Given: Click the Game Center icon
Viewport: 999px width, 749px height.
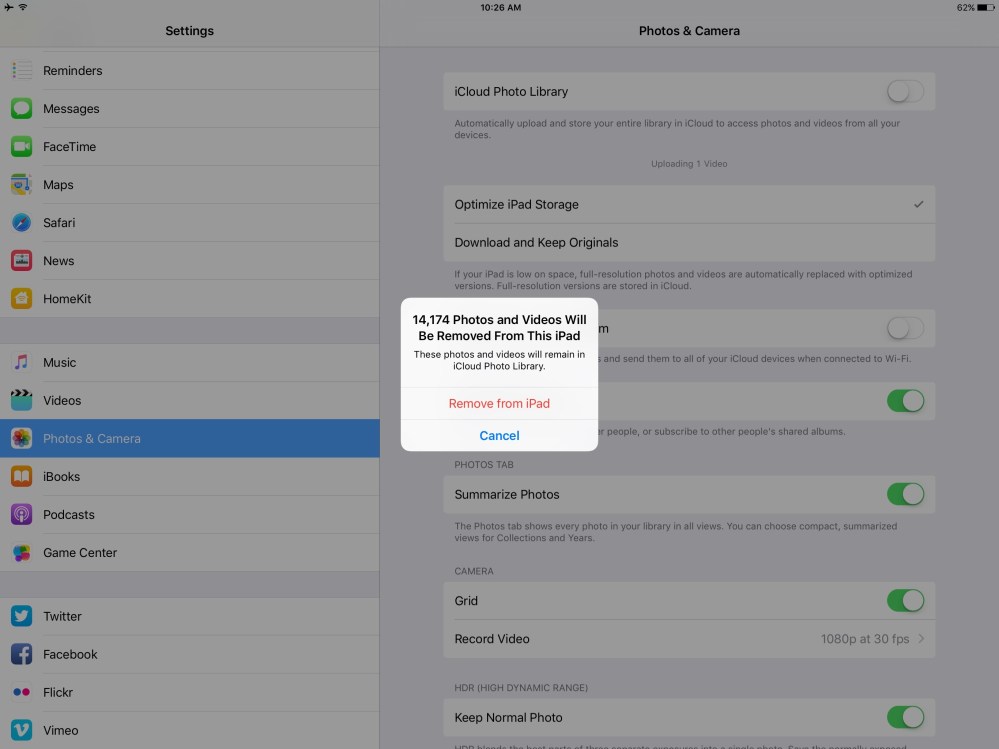Looking at the screenshot, I should click(21, 553).
